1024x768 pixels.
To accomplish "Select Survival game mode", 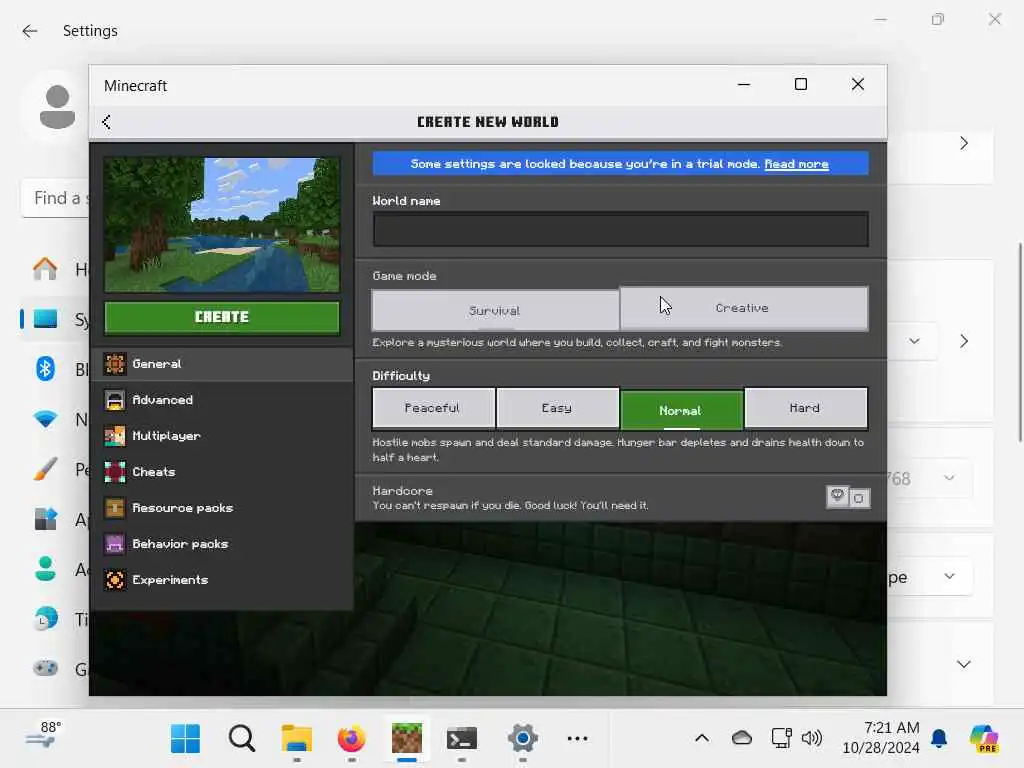I will click(x=495, y=310).
